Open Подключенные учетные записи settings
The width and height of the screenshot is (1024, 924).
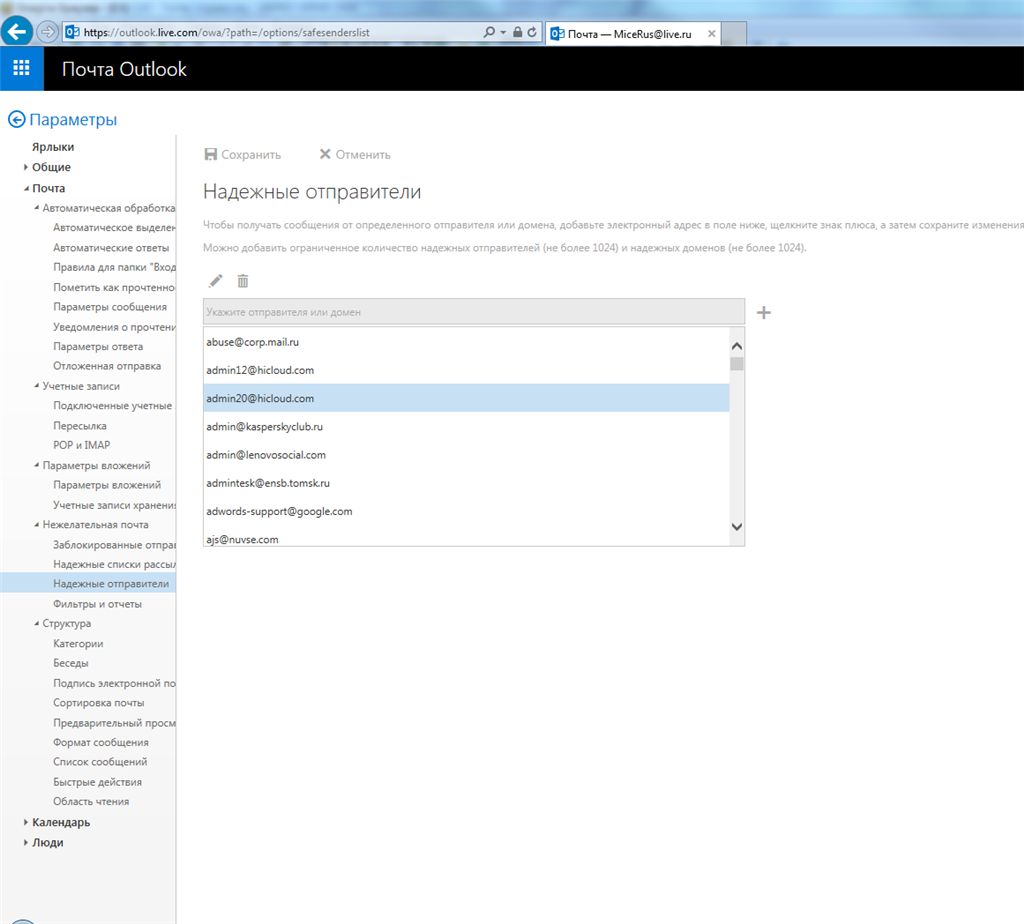[x=113, y=406]
